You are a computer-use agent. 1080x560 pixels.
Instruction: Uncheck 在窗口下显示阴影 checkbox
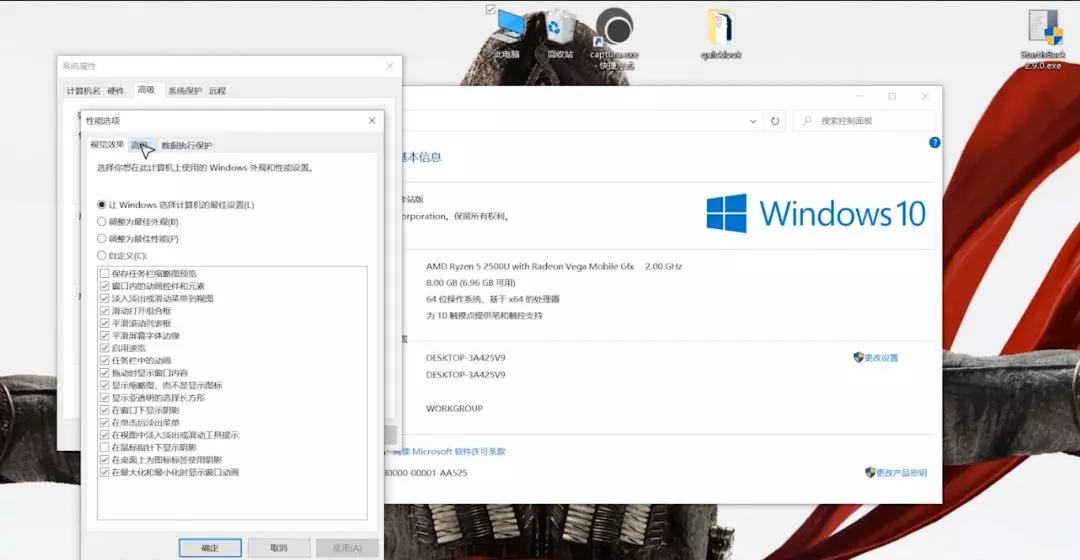coord(105,410)
